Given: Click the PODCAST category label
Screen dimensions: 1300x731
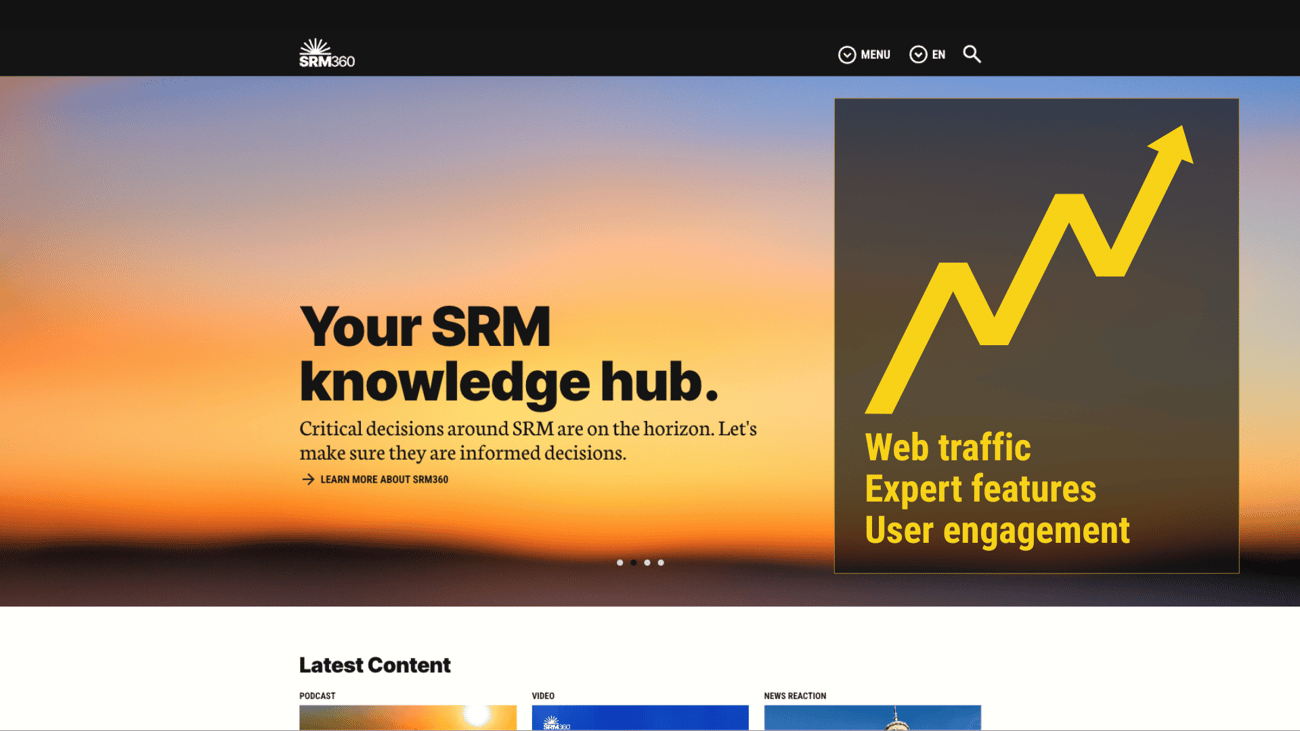Looking at the screenshot, I should tap(317, 696).
